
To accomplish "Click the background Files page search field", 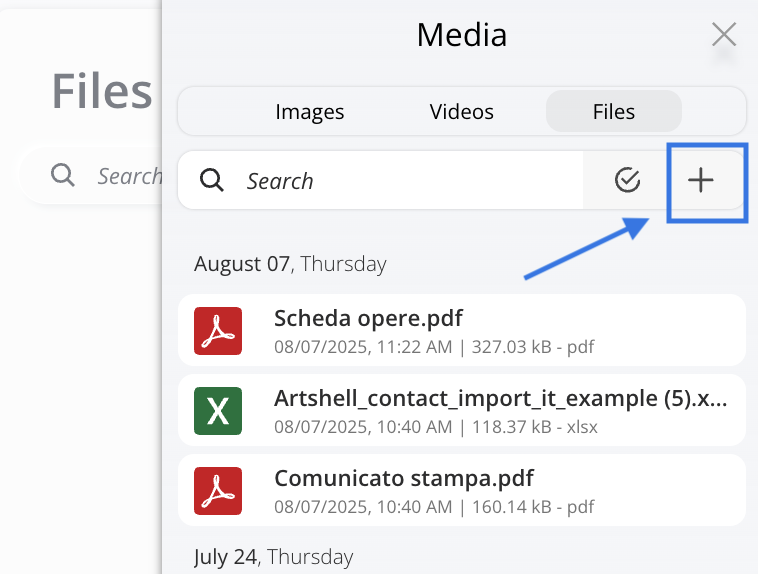I will point(91,175).
